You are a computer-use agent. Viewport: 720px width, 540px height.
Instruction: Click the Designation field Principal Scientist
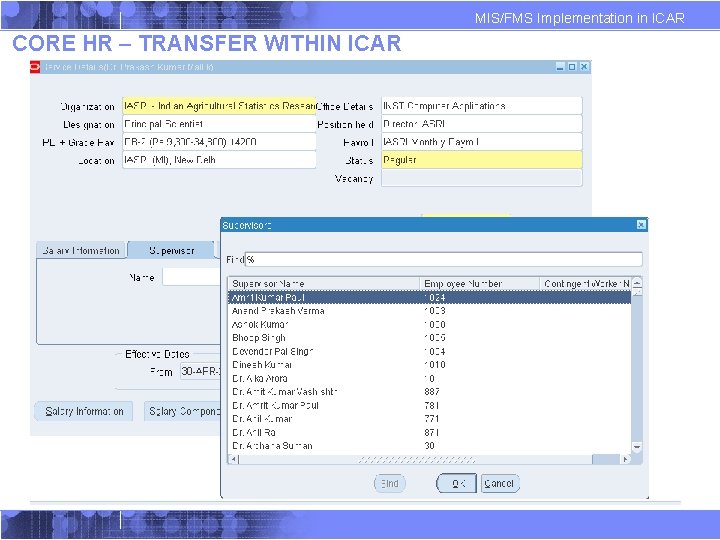219,124
